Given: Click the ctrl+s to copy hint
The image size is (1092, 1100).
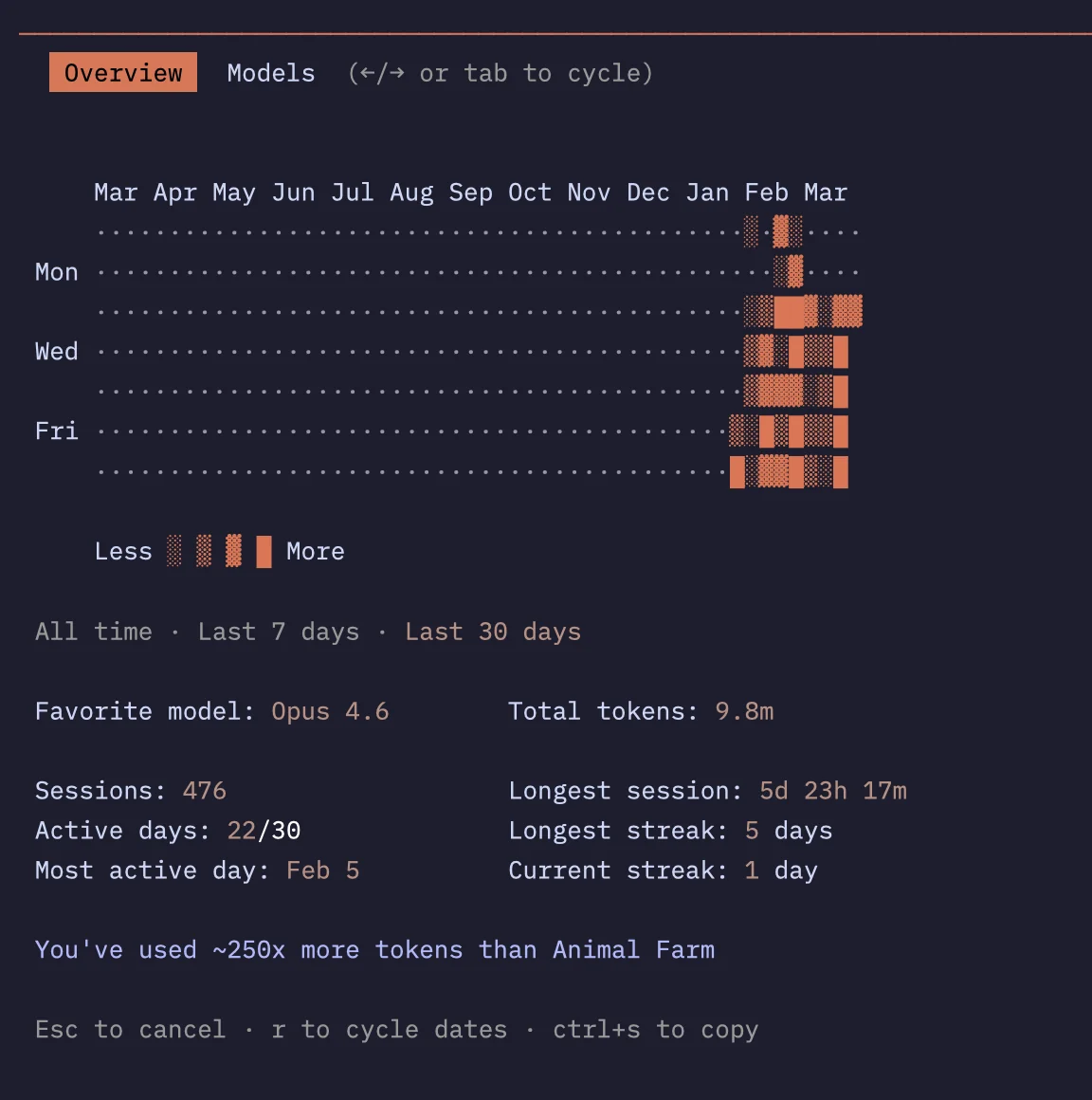Looking at the screenshot, I should click(655, 1029).
